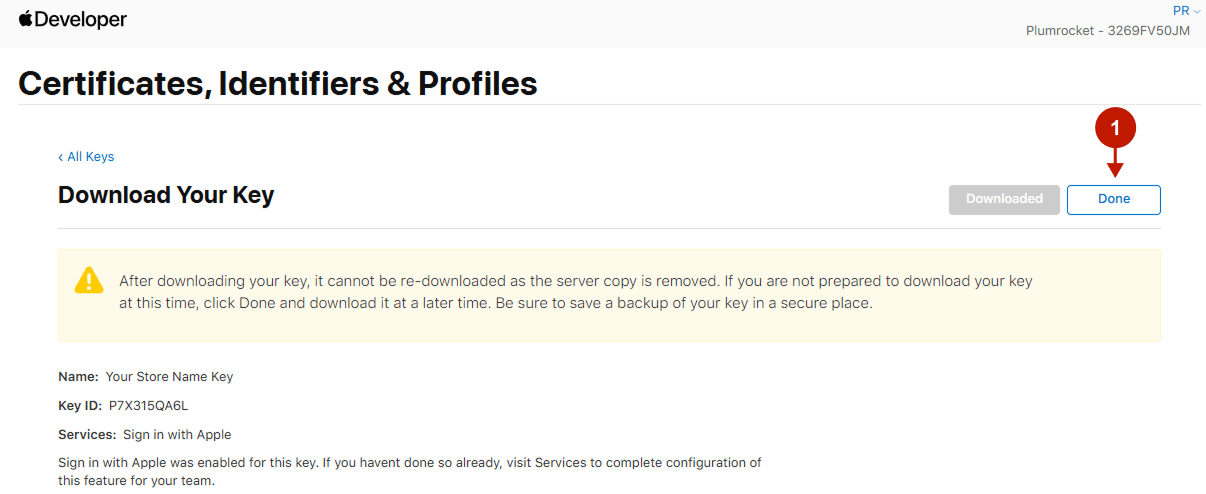
Task: Go back to All Keys
Action: [x=86, y=157]
